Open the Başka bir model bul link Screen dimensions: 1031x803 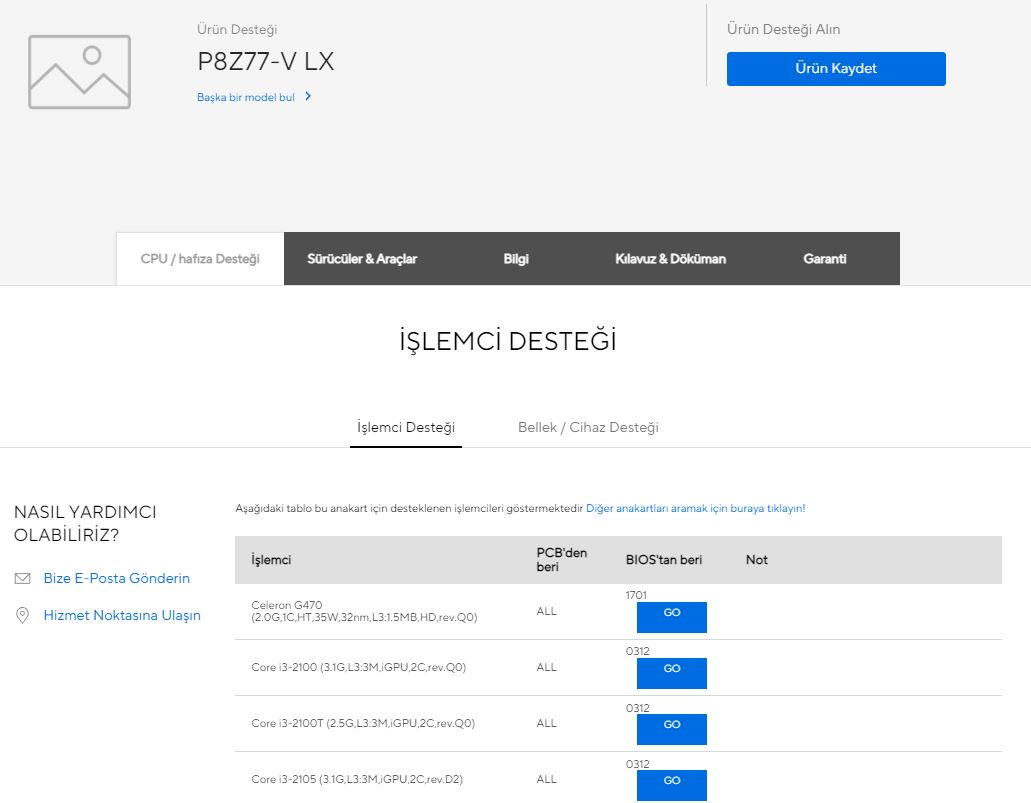tap(246, 97)
